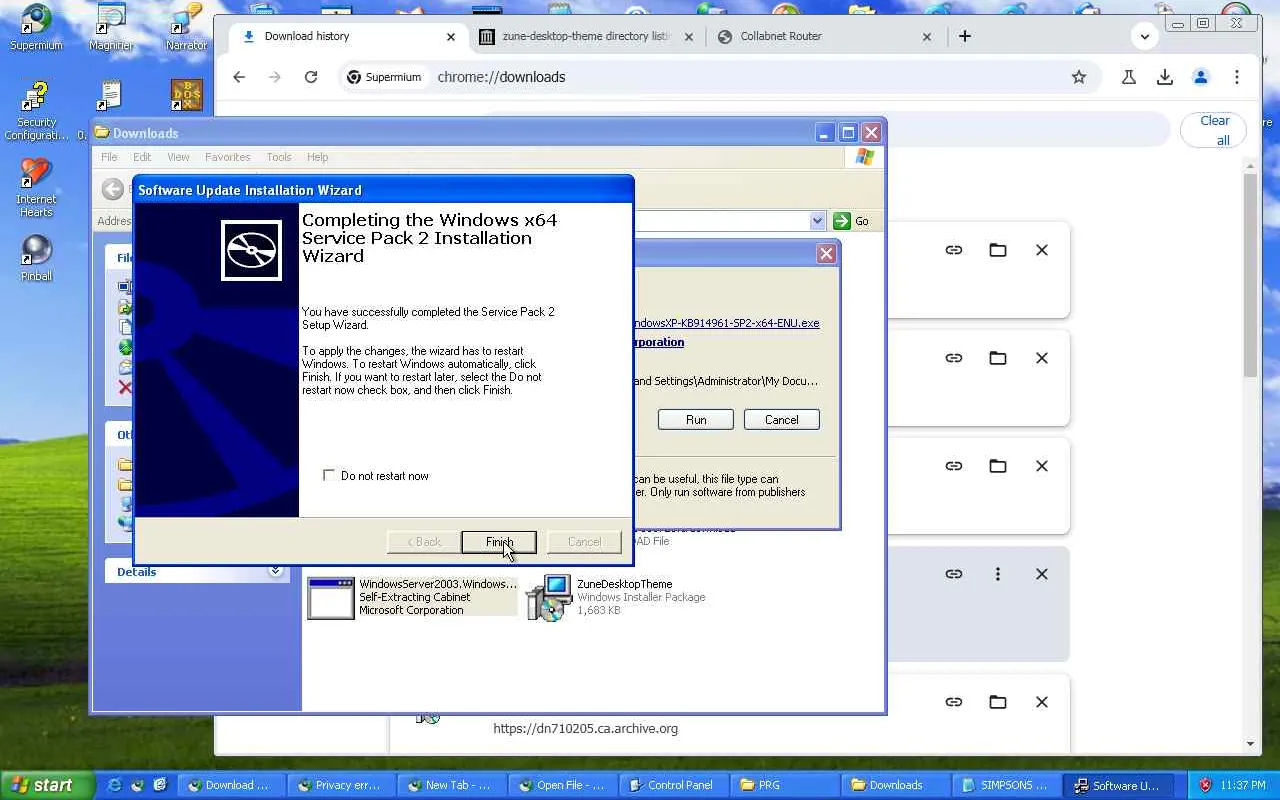Viewport: 1280px width, 800px height.
Task: Click the wizard's disc icon image
Action: coord(251,250)
